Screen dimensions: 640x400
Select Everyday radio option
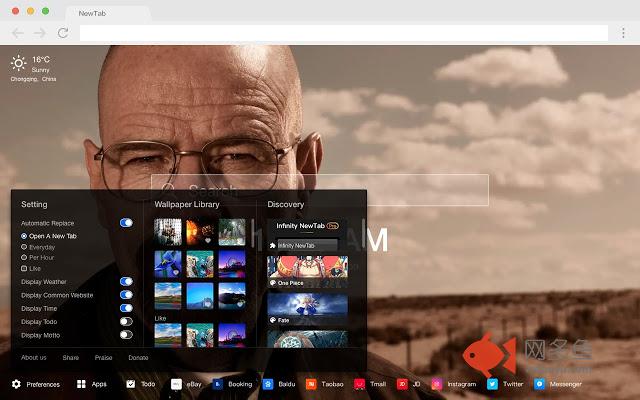pyautogui.click(x=24, y=247)
